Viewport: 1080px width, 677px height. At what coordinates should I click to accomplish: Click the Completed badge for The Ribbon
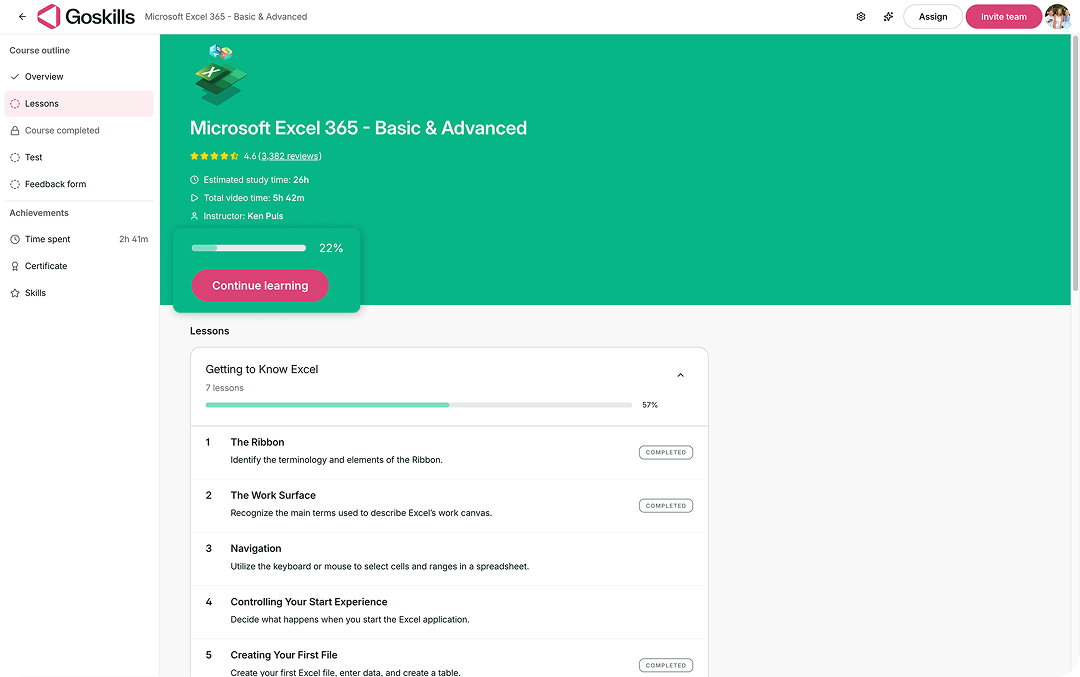pos(665,452)
